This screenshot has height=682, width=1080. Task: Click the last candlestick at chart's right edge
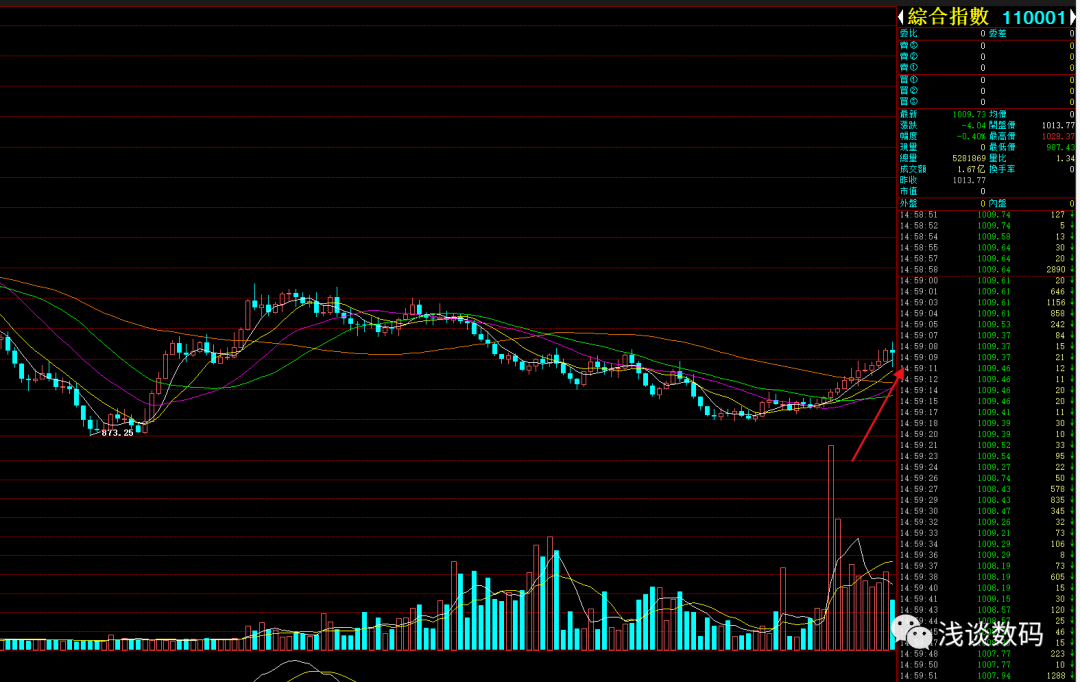893,354
